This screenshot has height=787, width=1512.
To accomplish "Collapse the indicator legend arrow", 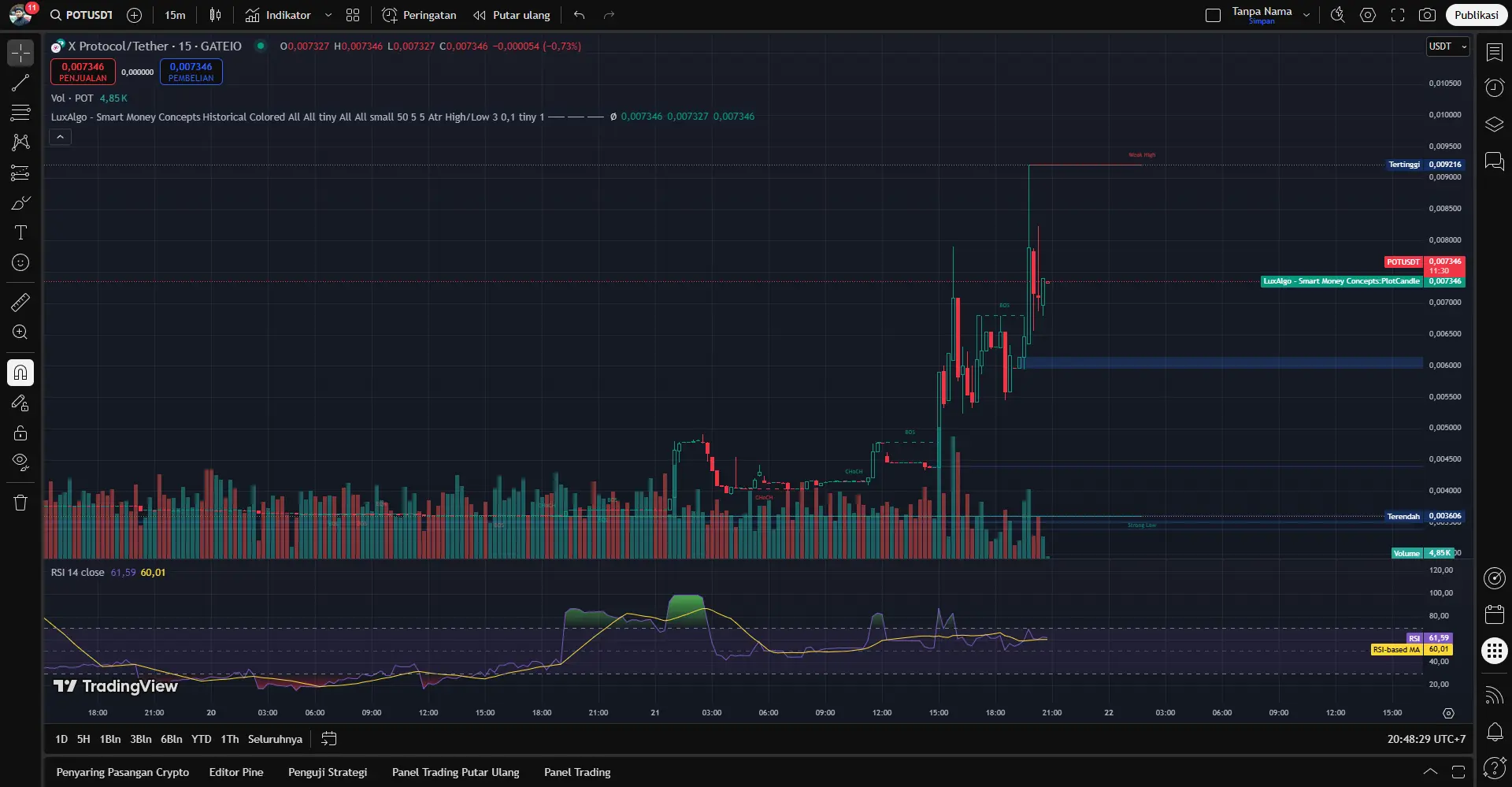I will pos(61,137).
